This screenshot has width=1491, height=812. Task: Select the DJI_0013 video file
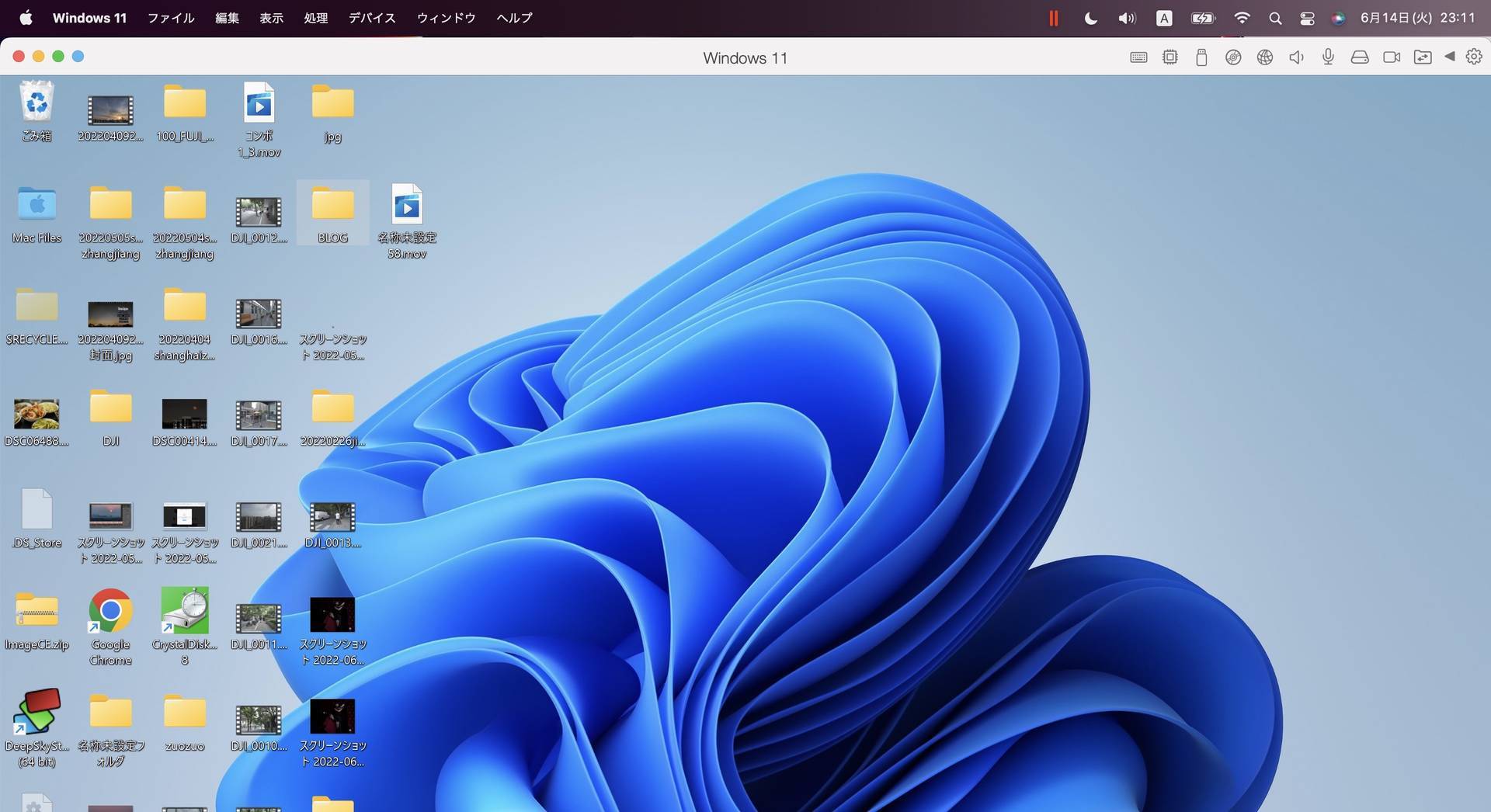(x=332, y=525)
